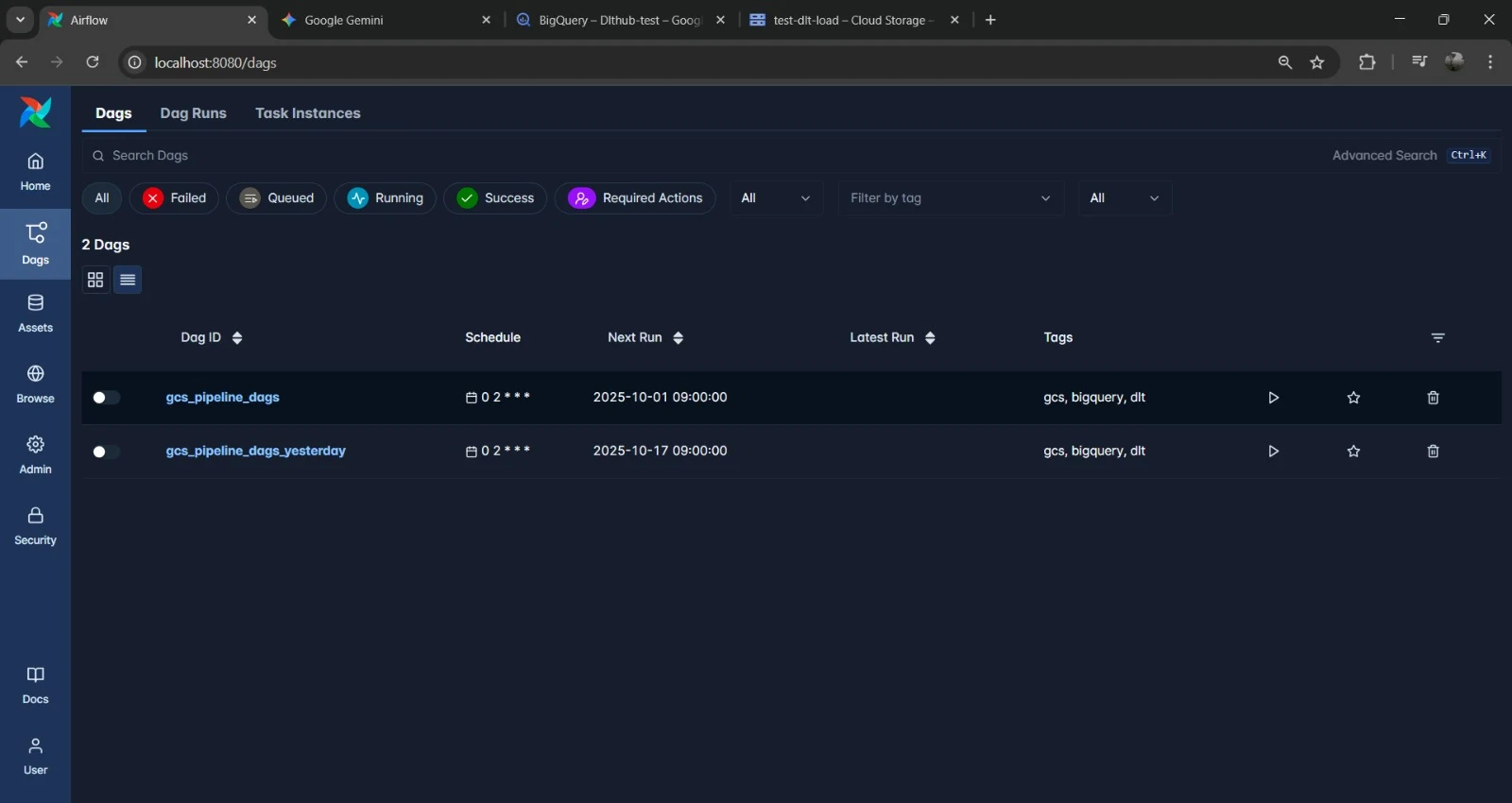
Task: Open the browser tab search dropdown
Action: pos(20,20)
